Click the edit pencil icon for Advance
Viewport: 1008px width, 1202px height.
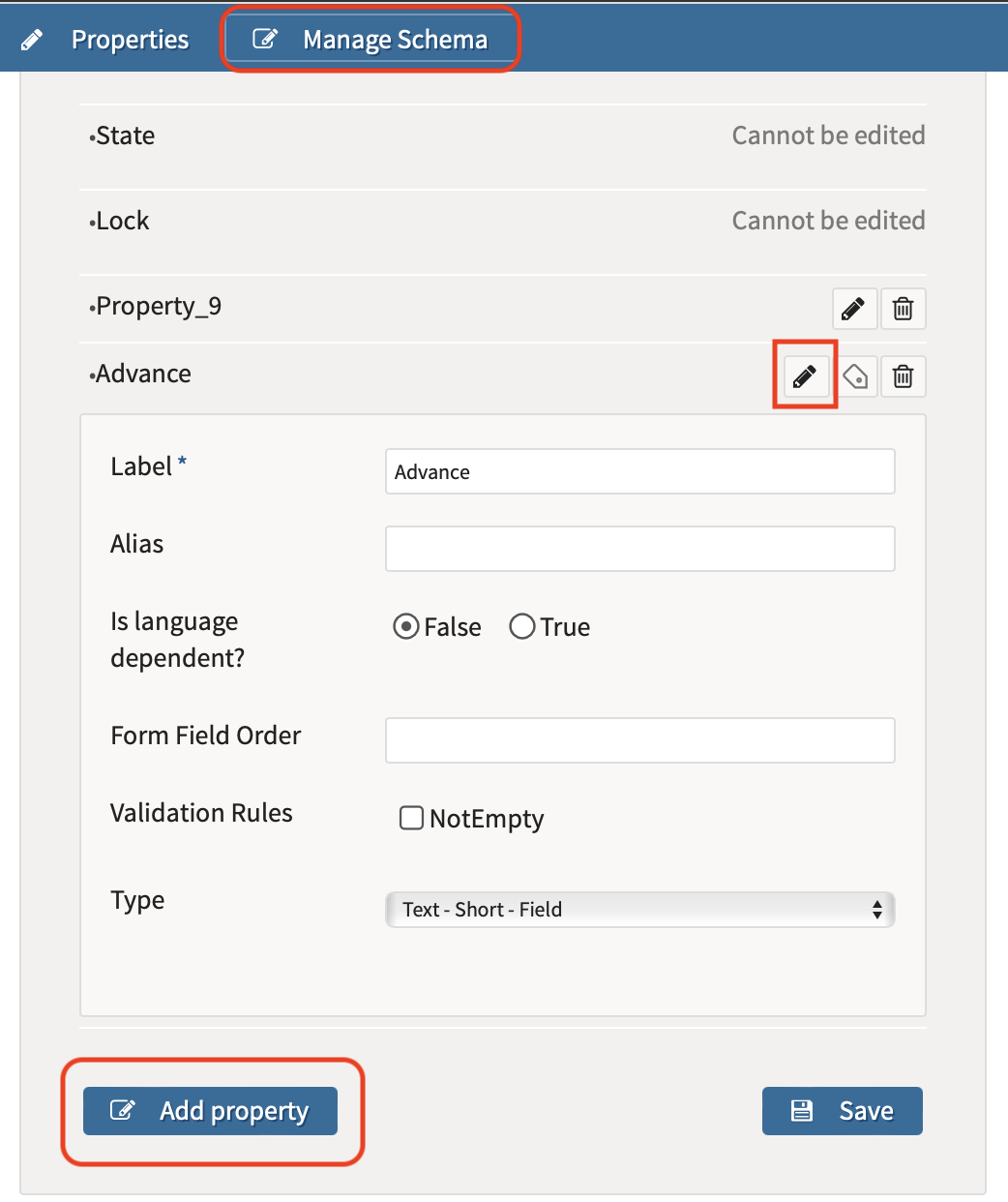pyautogui.click(x=804, y=376)
